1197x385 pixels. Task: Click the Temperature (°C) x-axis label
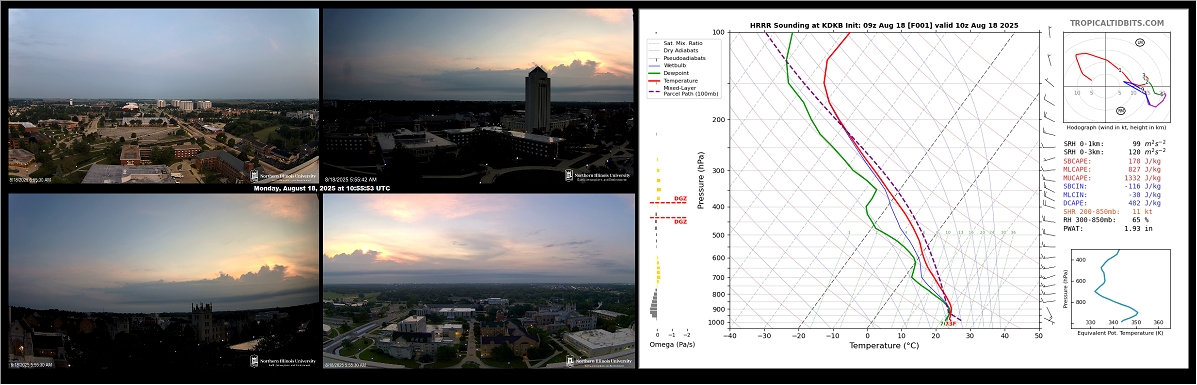pos(884,346)
